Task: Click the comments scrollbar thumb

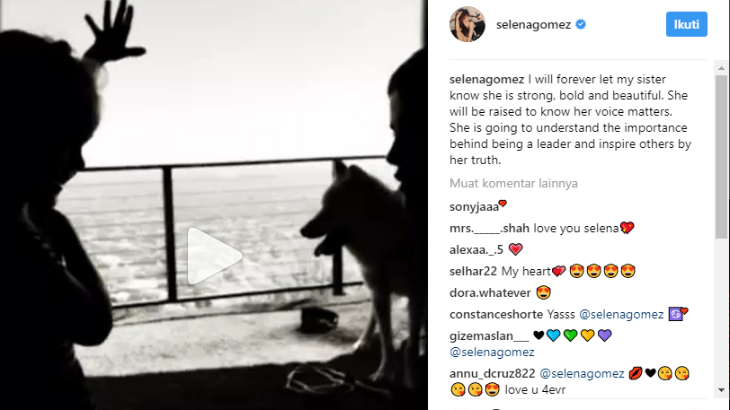Action: coord(721,157)
